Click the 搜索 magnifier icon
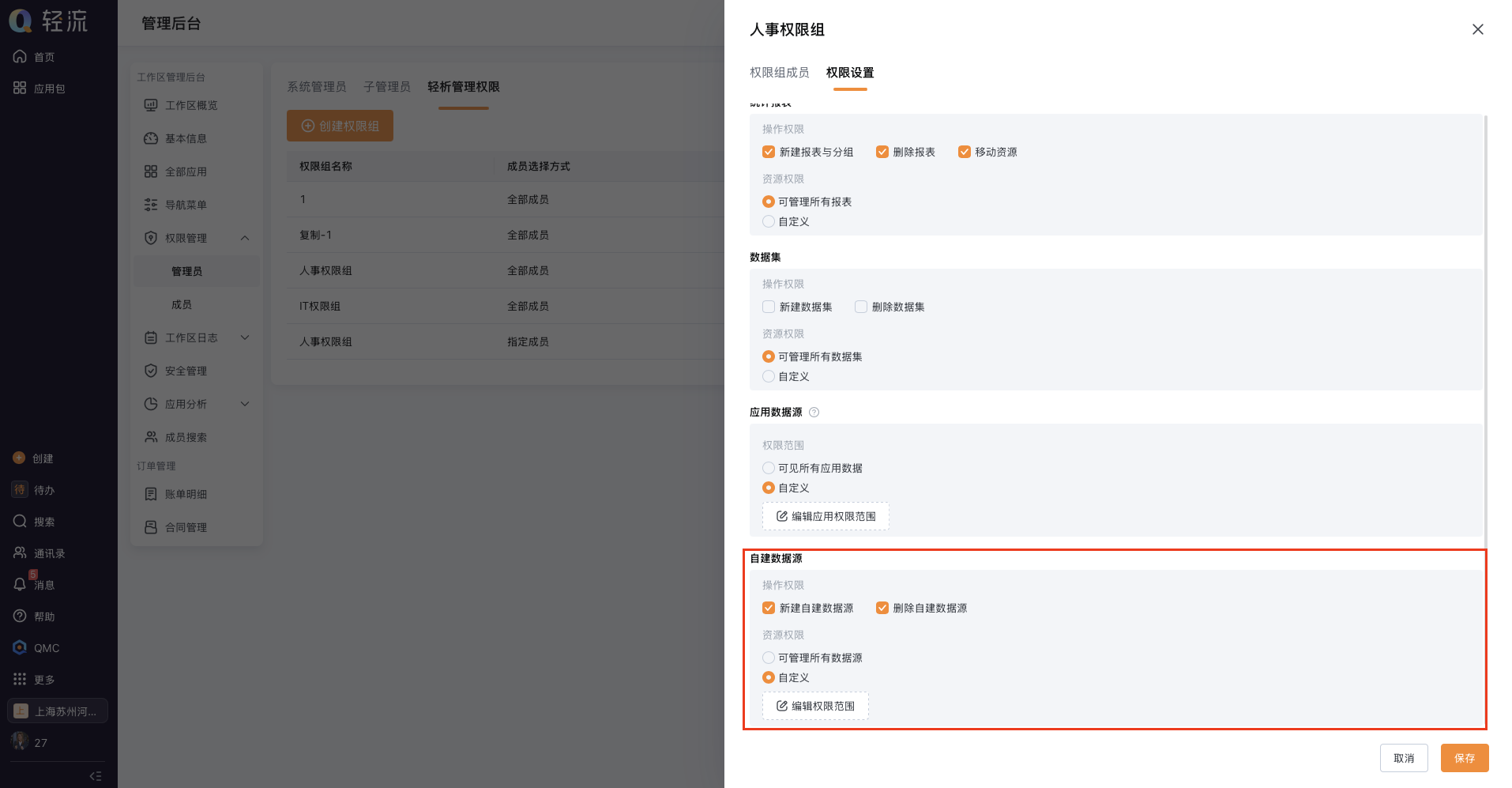The height and width of the screenshot is (788, 1512). pyautogui.click(x=20, y=521)
